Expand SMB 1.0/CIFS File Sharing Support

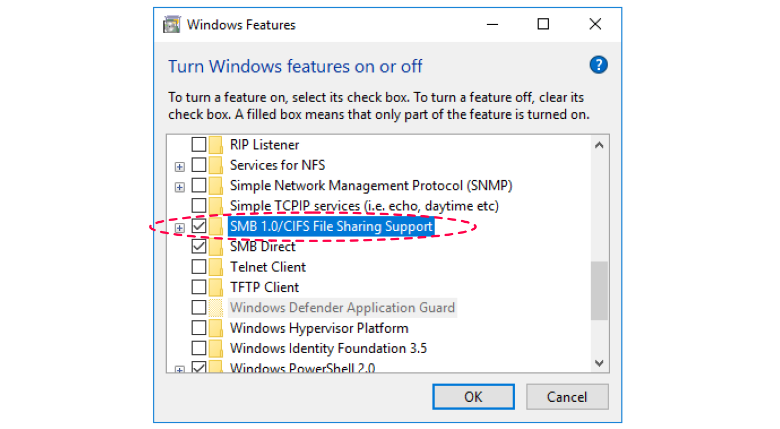pyautogui.click(x=180, y=228)
